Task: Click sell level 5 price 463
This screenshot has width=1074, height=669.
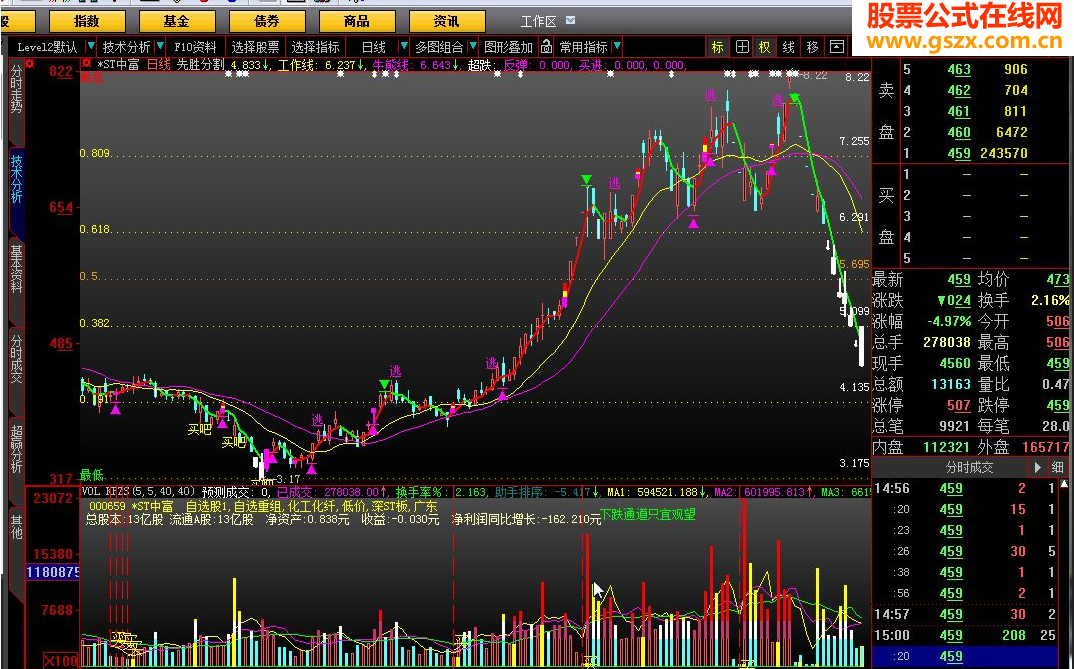Action: (959, 69)
